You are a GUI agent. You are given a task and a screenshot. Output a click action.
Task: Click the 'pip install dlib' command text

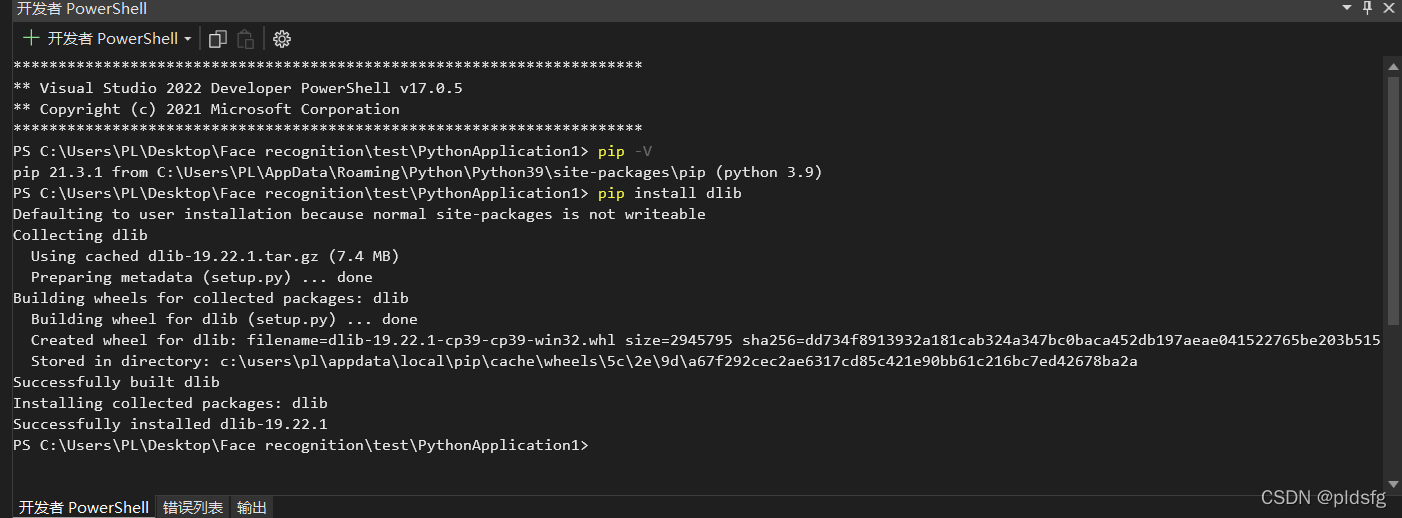coord(670,193)
